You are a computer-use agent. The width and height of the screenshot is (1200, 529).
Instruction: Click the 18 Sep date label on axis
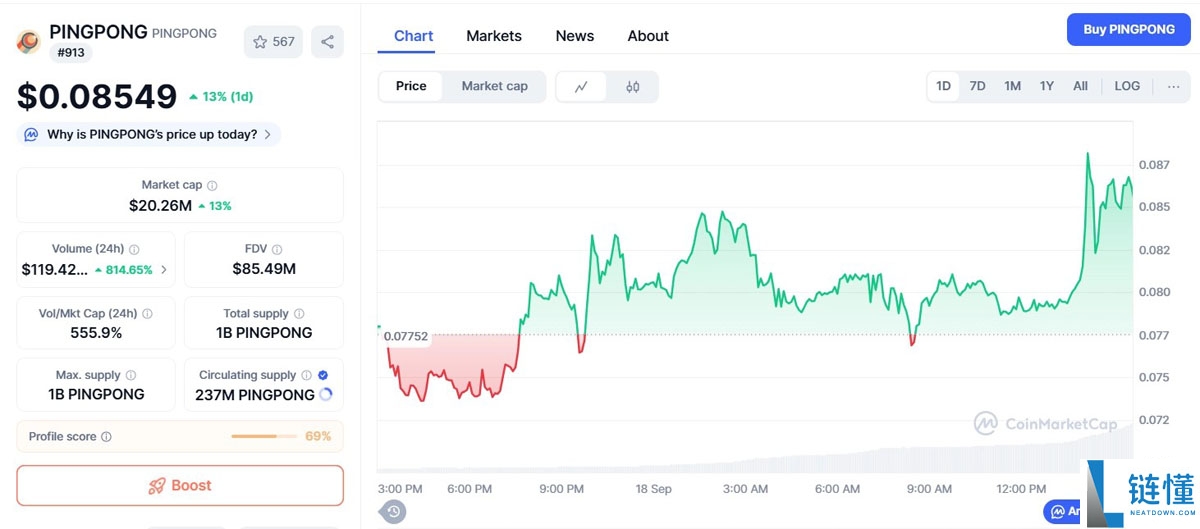tap(654, 489)
